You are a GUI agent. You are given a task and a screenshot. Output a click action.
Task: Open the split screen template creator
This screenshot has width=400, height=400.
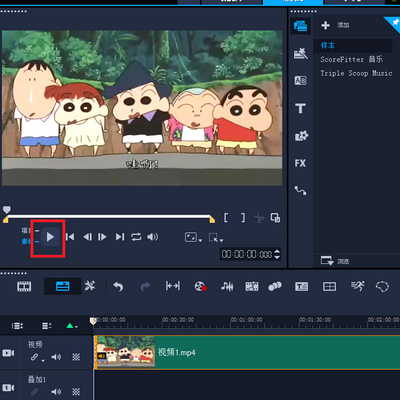click(x=329, y=286)
